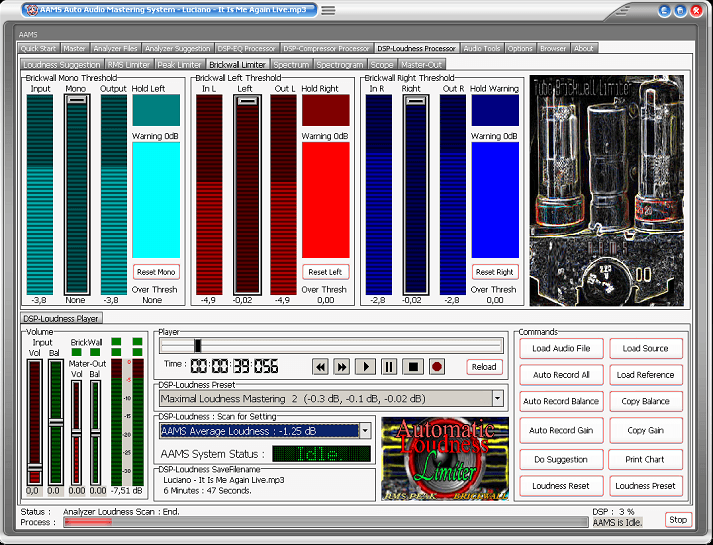This screenshot has width=713, height=545.
Task: Open the Audio Tools tab
Action: point(482,48)
